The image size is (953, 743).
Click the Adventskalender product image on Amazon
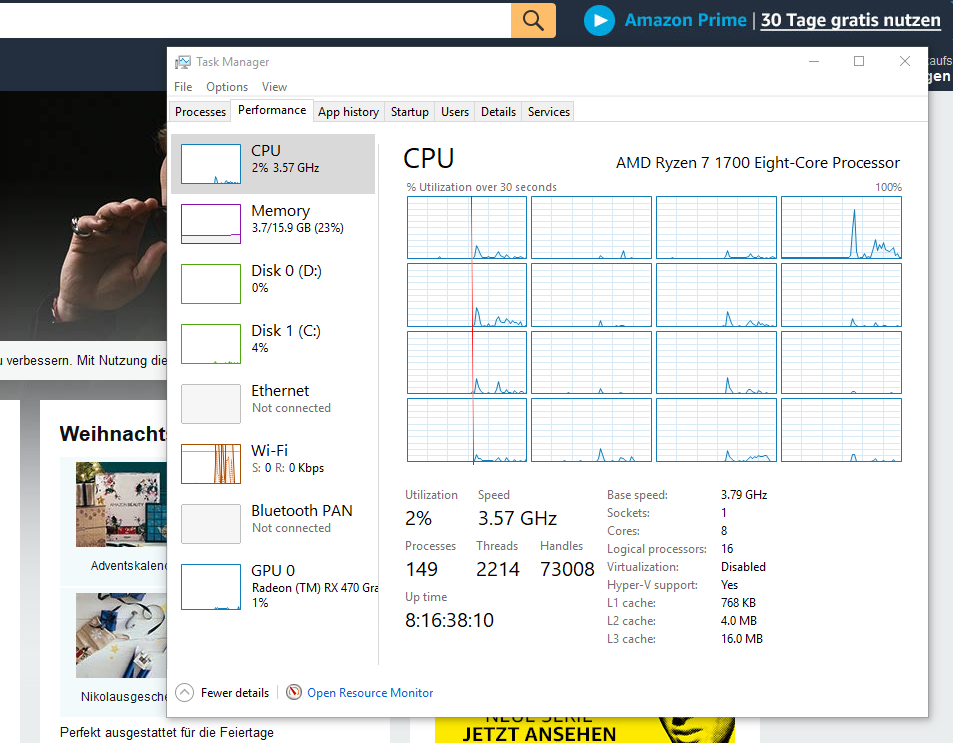[121, 505]
